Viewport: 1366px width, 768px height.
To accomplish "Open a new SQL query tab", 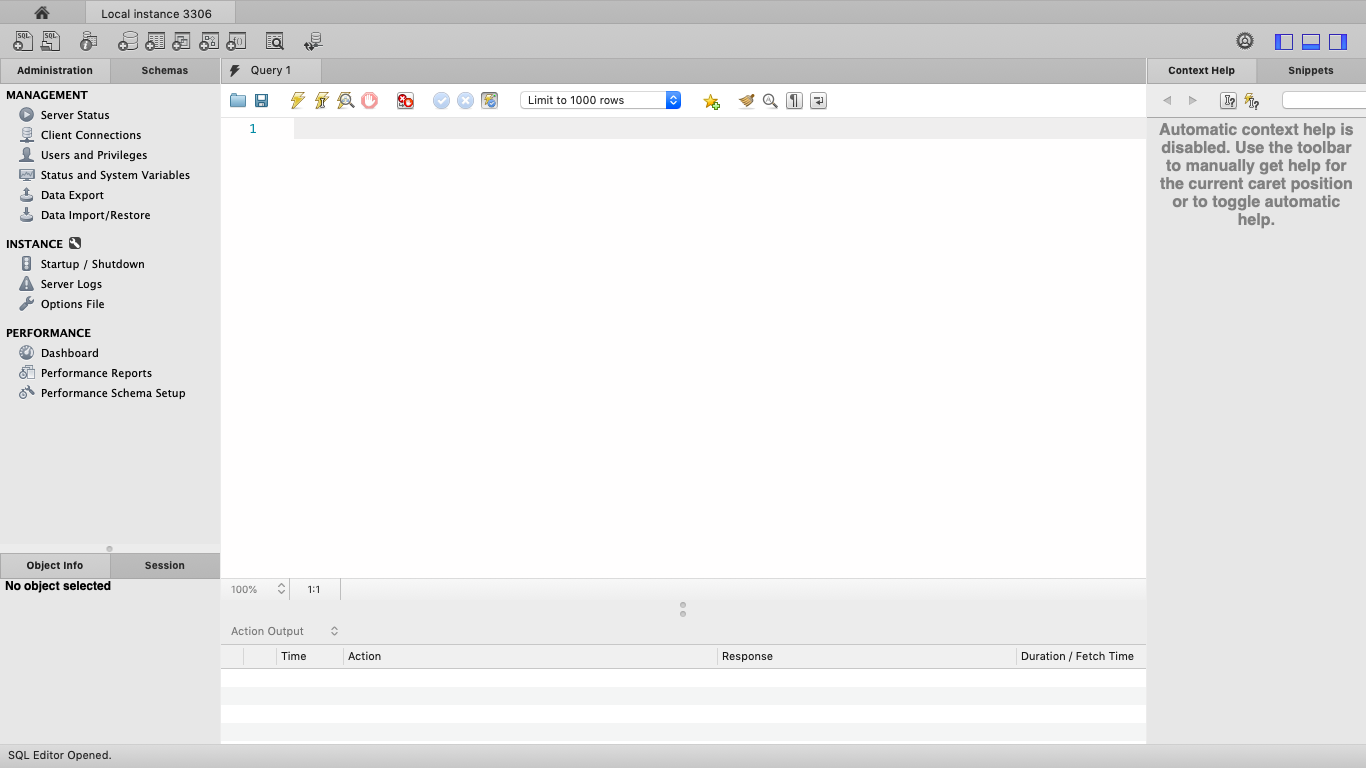I will (22, 40).
